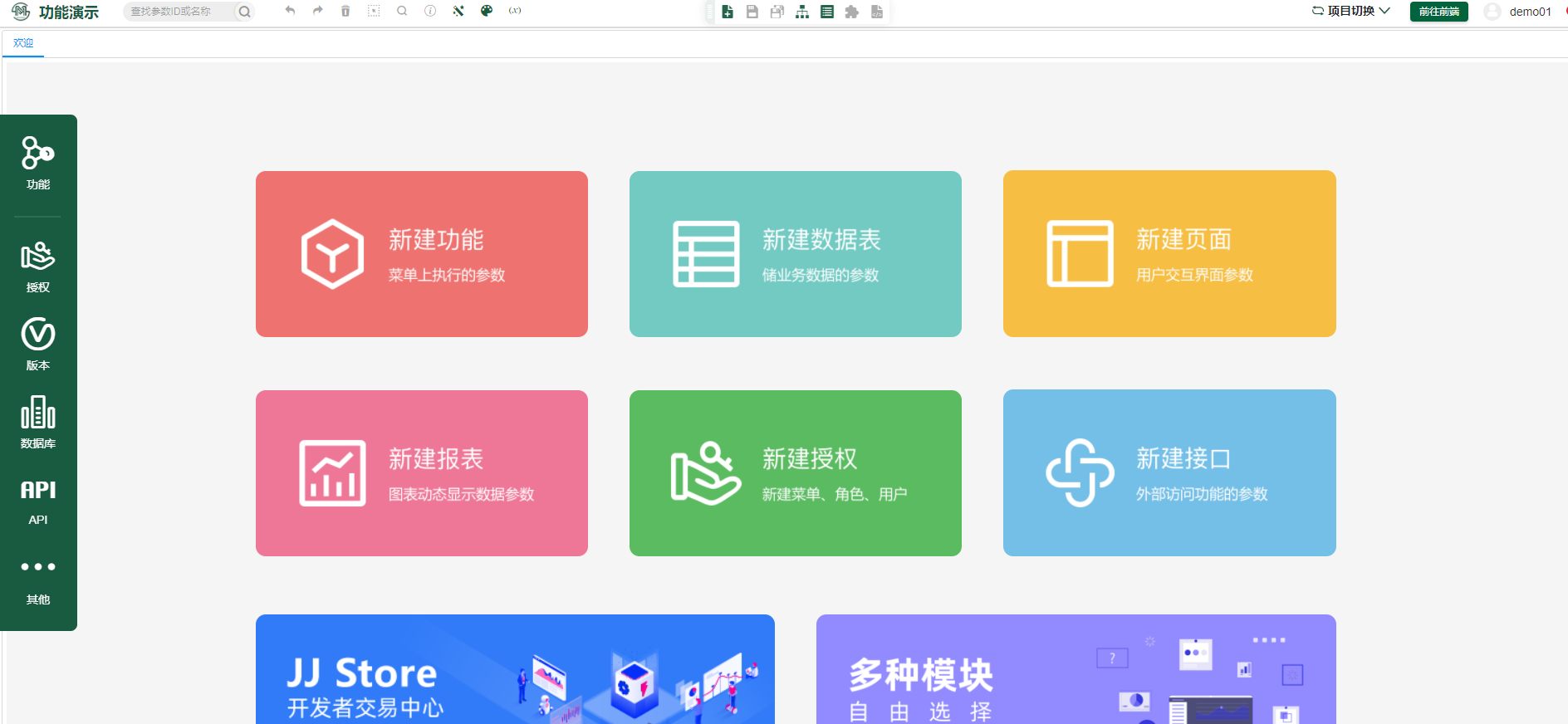Image resolution: width=1568 pixels, height=724 pixels.
Task: Click the hand-key icon on 新建授权 card
Action: [706, 473]
